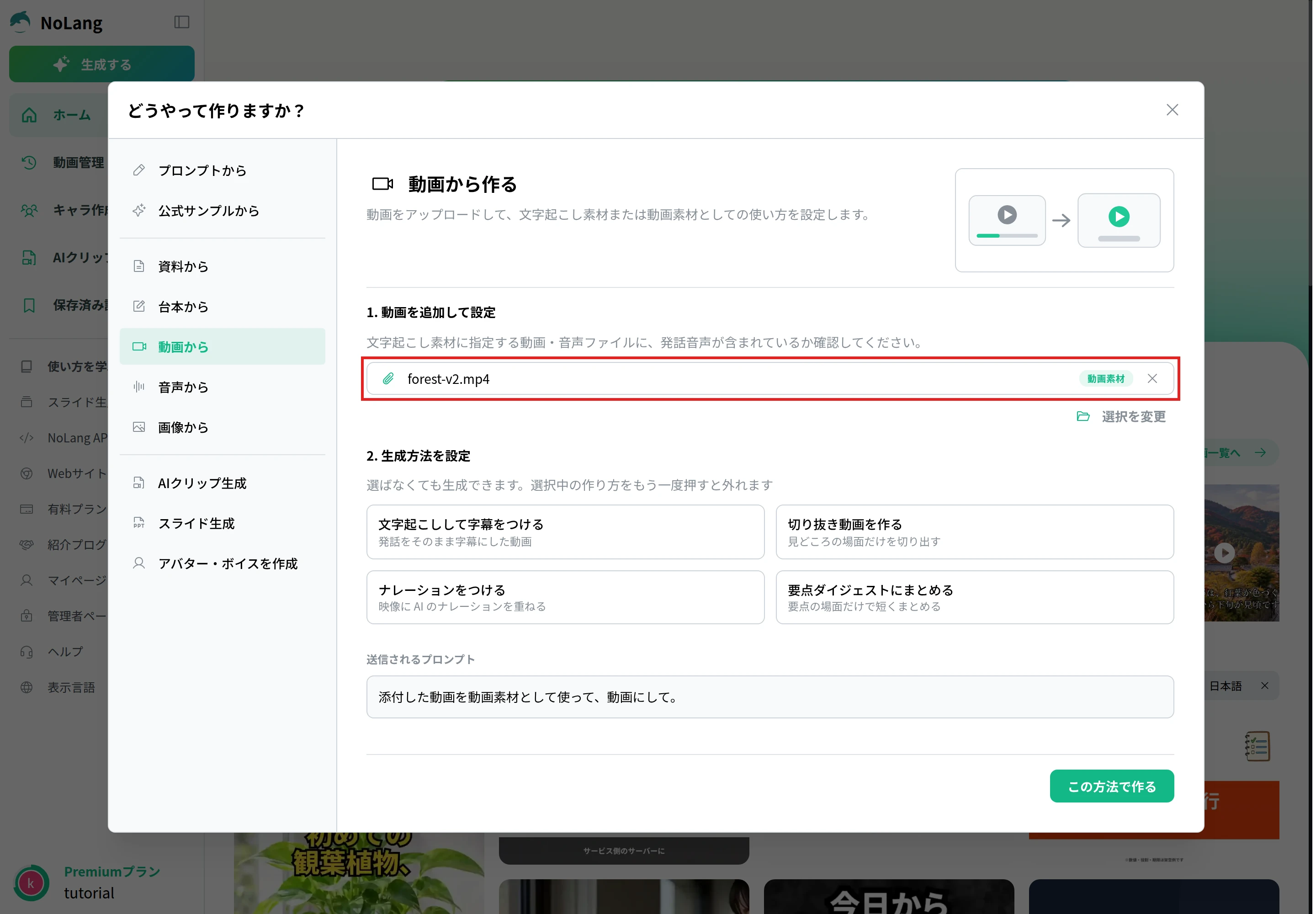Image resolution: width=1316 pixels, height=914 pixels.
Task: Click the マイページ user icon
Action: click(x=27, y=580)
